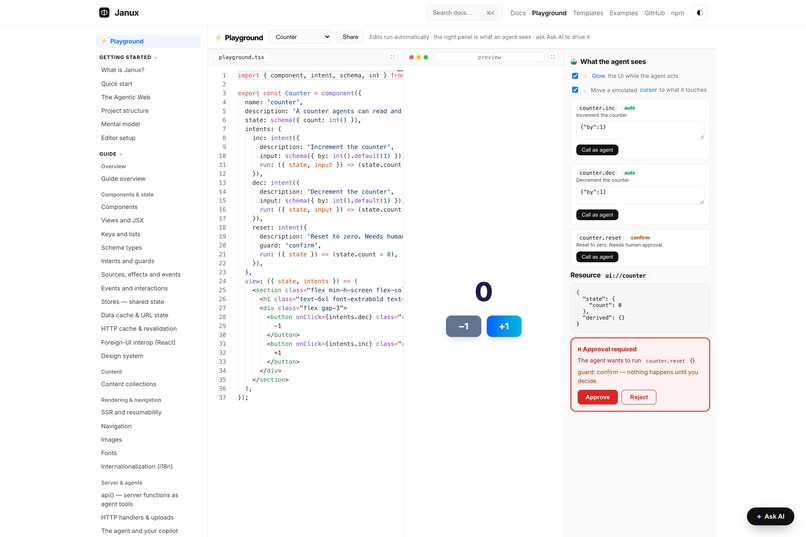This screenshot has width=806, height=537.
Task: Open What is Janux? page
Action: coord(122,70)
